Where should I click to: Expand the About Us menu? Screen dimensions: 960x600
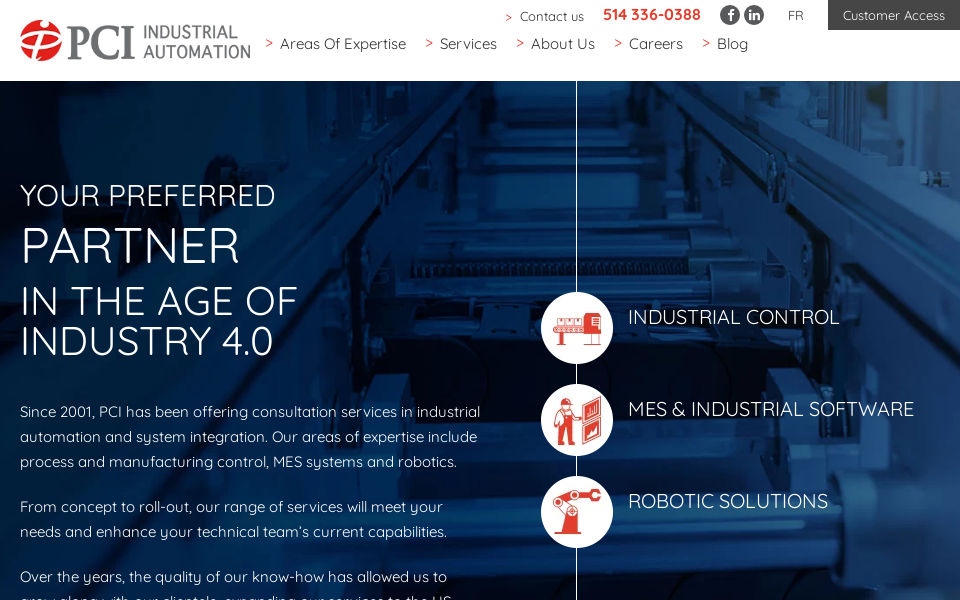(562, 44)
